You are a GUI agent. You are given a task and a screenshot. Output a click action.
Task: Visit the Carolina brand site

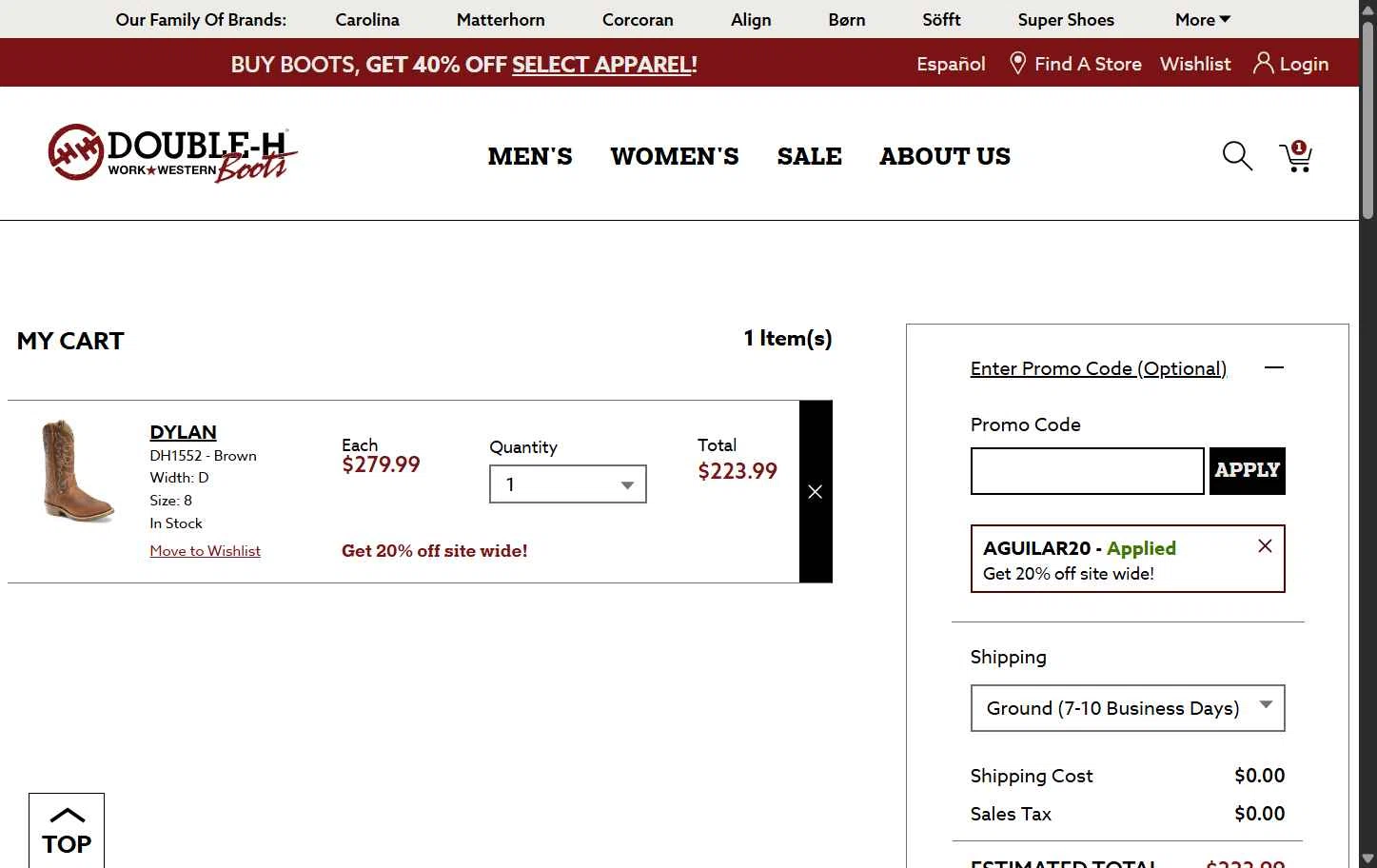click(x=367, y=19)
